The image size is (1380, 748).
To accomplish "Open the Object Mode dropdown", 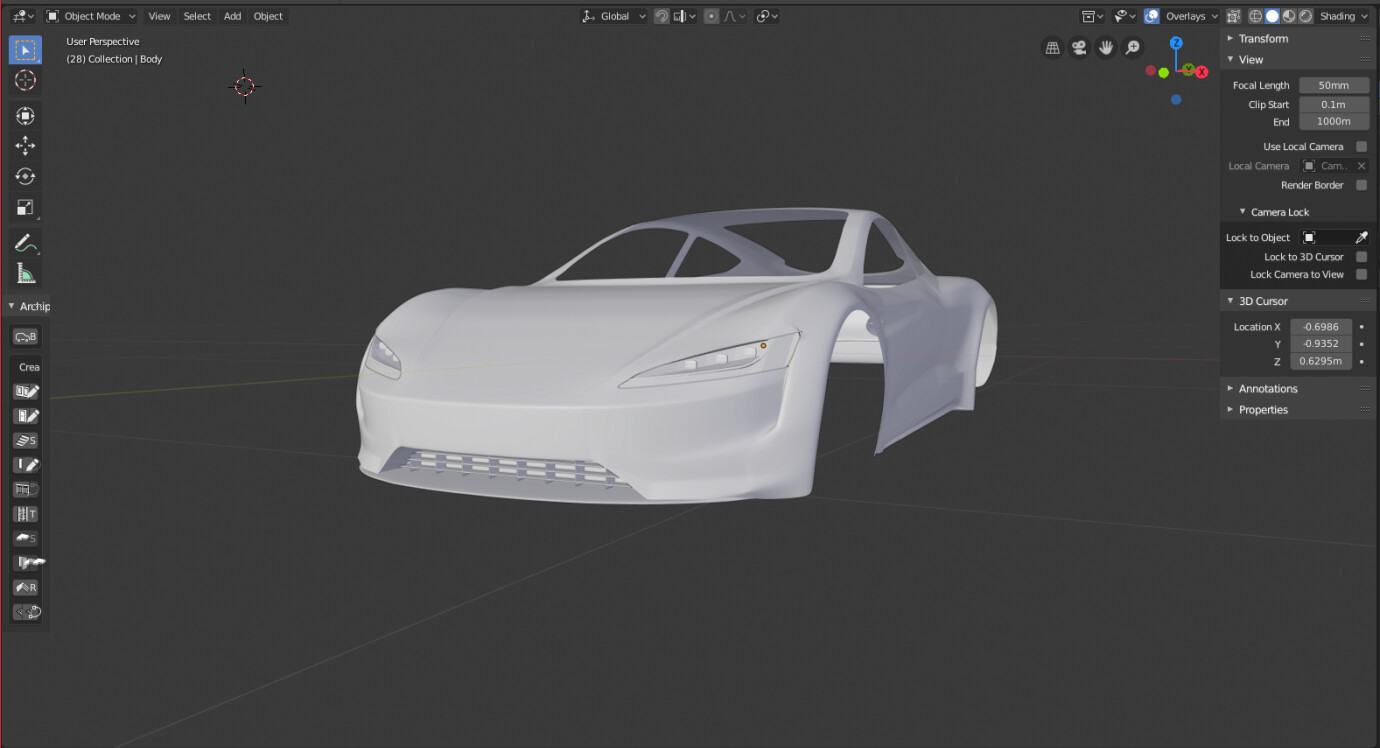I will click(91, 16).
